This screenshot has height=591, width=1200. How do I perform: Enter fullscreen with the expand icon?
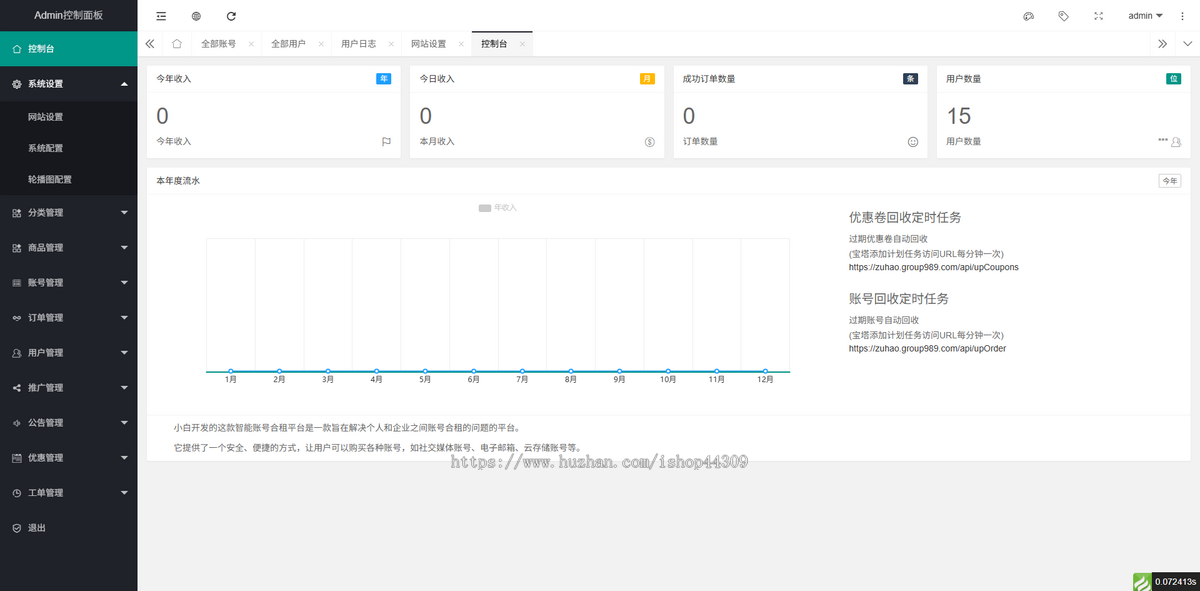tap(1099, 16)
